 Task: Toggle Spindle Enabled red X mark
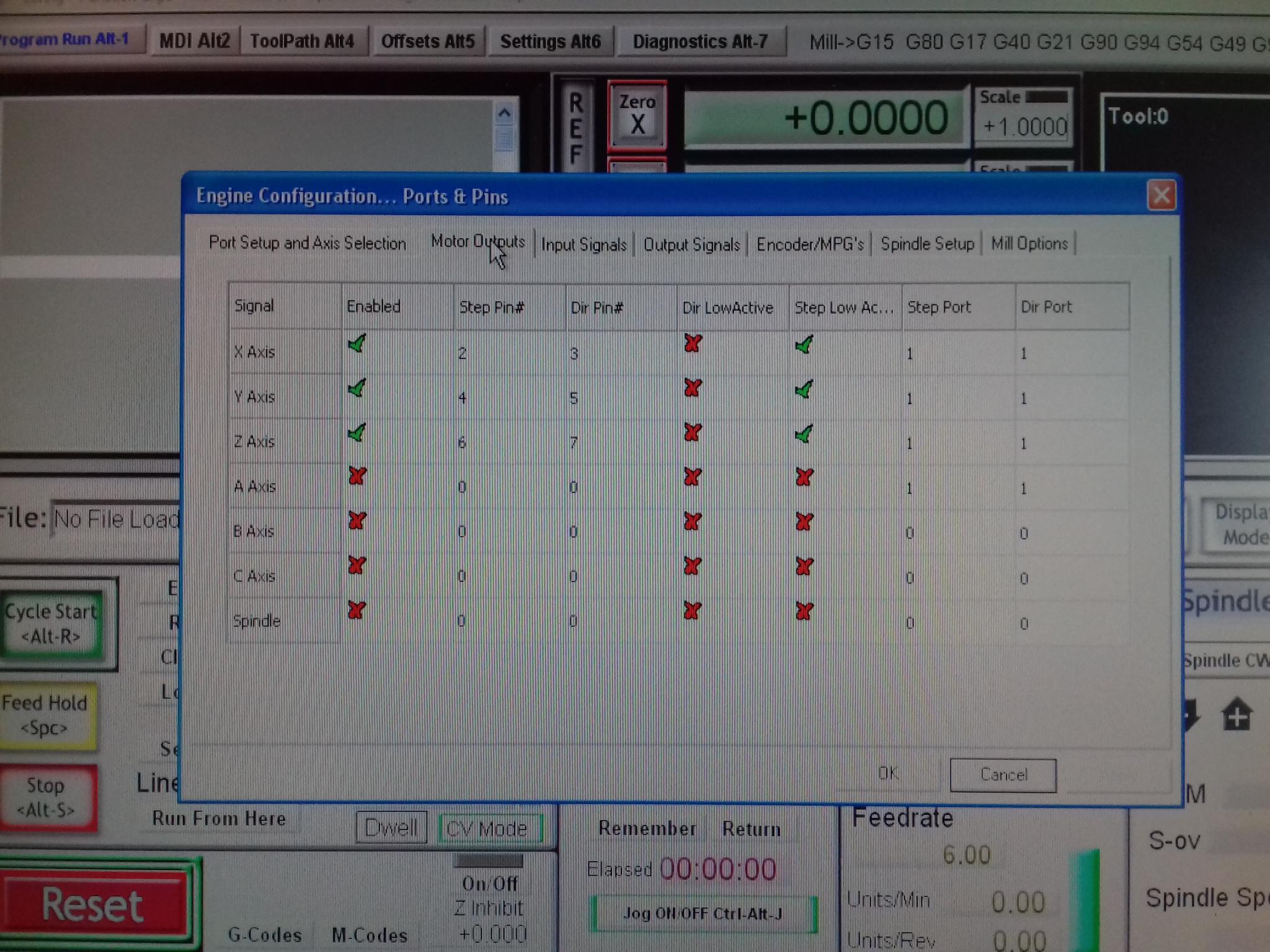pyautogui.click(x=357, y=610)
